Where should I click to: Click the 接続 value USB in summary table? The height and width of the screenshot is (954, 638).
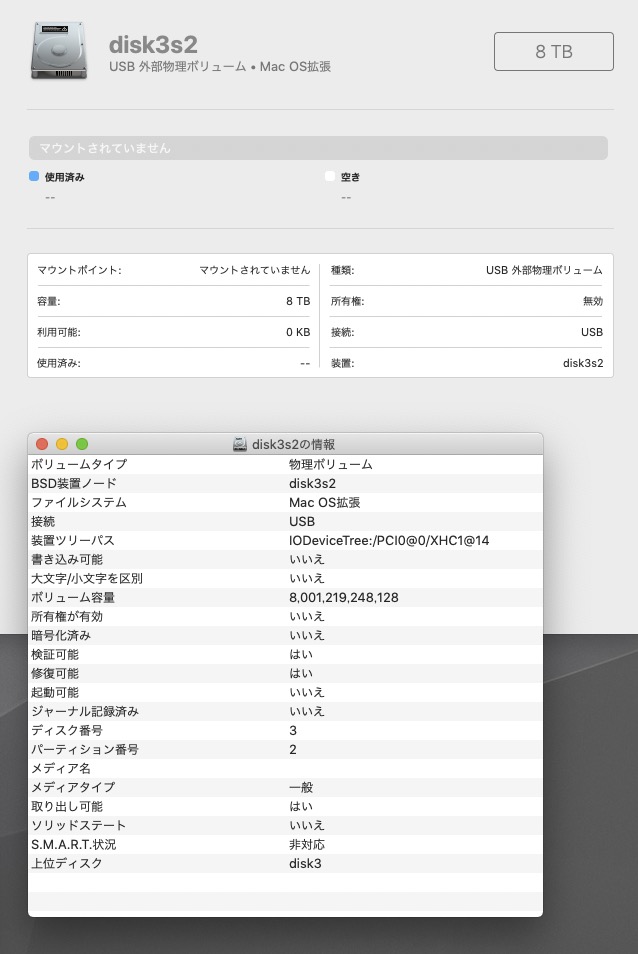592,332
